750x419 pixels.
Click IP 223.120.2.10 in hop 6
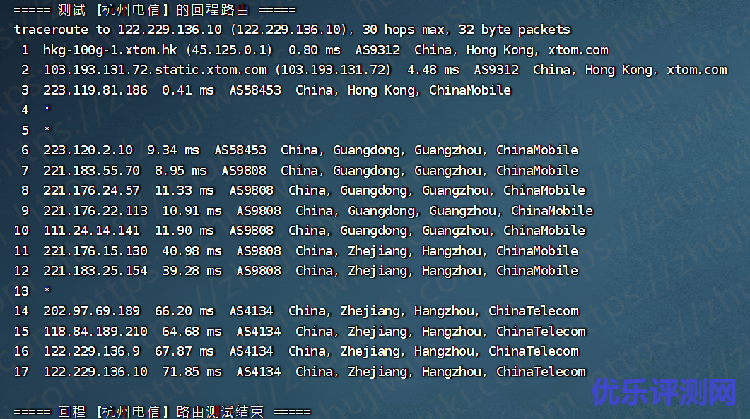point(88,150)
